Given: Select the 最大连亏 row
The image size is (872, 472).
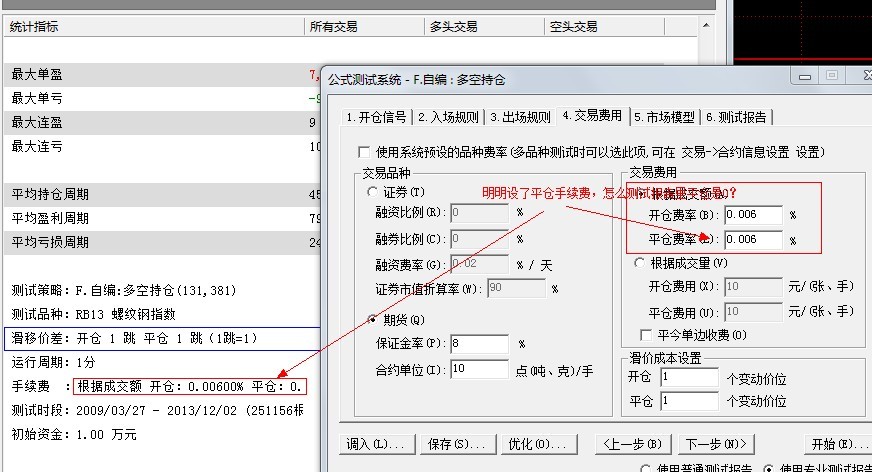Looking at the screenshot, I should (x=162, y=146).
